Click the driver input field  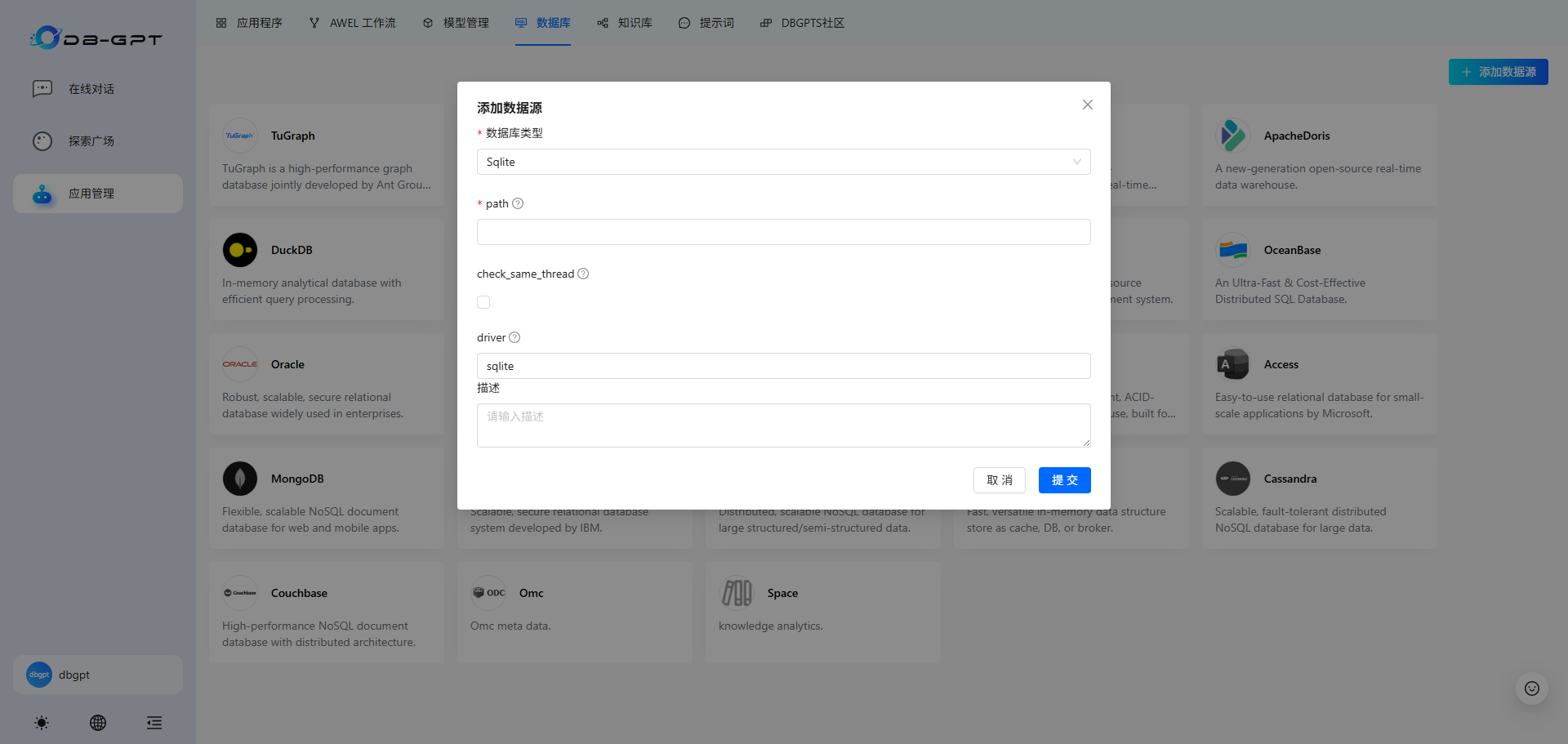point(783,366)
